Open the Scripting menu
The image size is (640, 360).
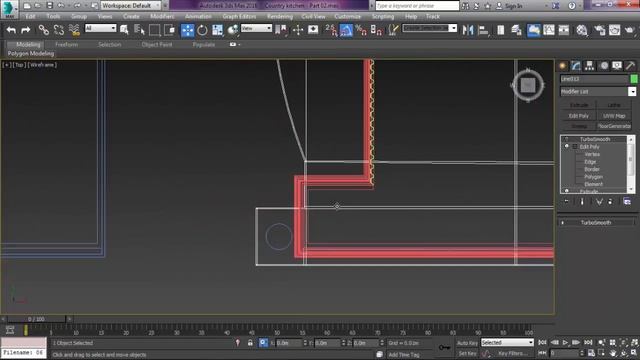click(383, 16)
